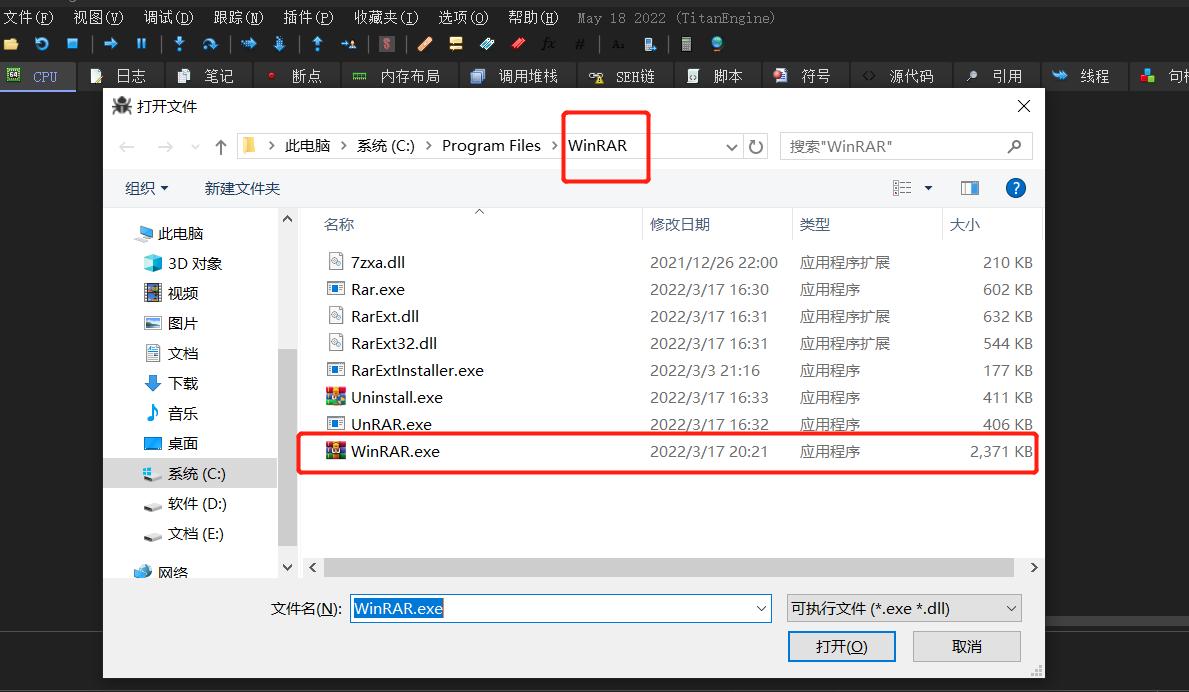
Task: Refresh the folder listing in dialog
Action: [x=757, y=147]
